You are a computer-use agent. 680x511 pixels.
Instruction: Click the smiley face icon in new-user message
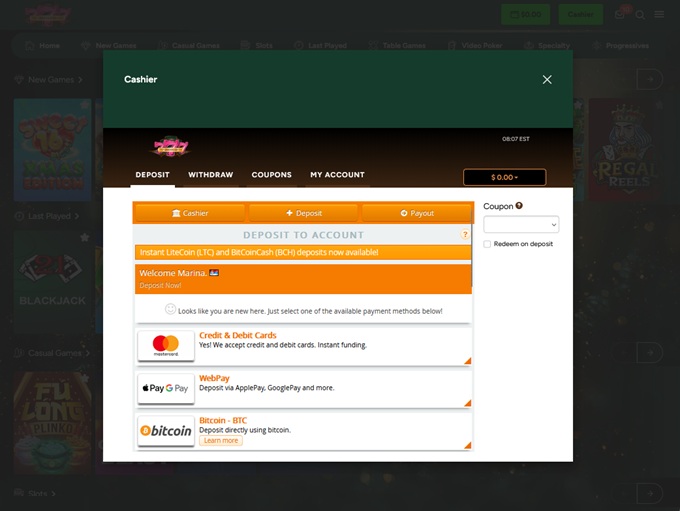coord(170,310)
